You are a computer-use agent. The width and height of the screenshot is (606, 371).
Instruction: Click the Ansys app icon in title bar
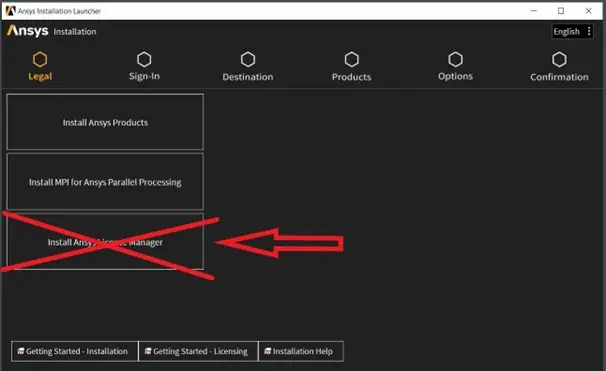pyautogui.click(x=10, y=11)
